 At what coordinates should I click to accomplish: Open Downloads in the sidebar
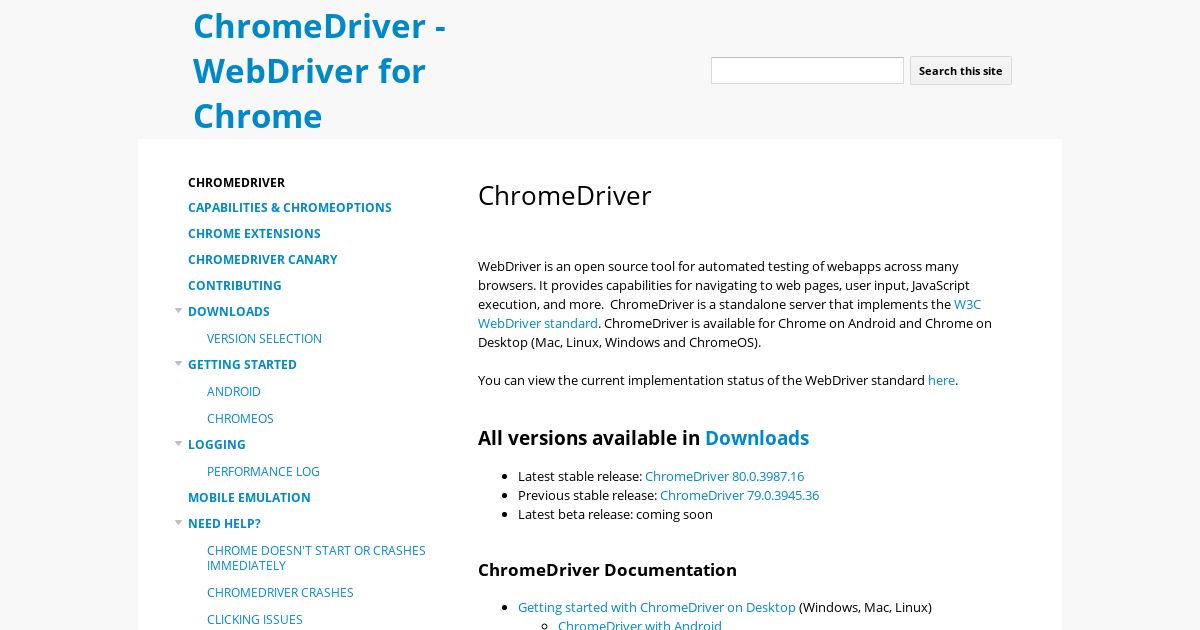point(229,312)
